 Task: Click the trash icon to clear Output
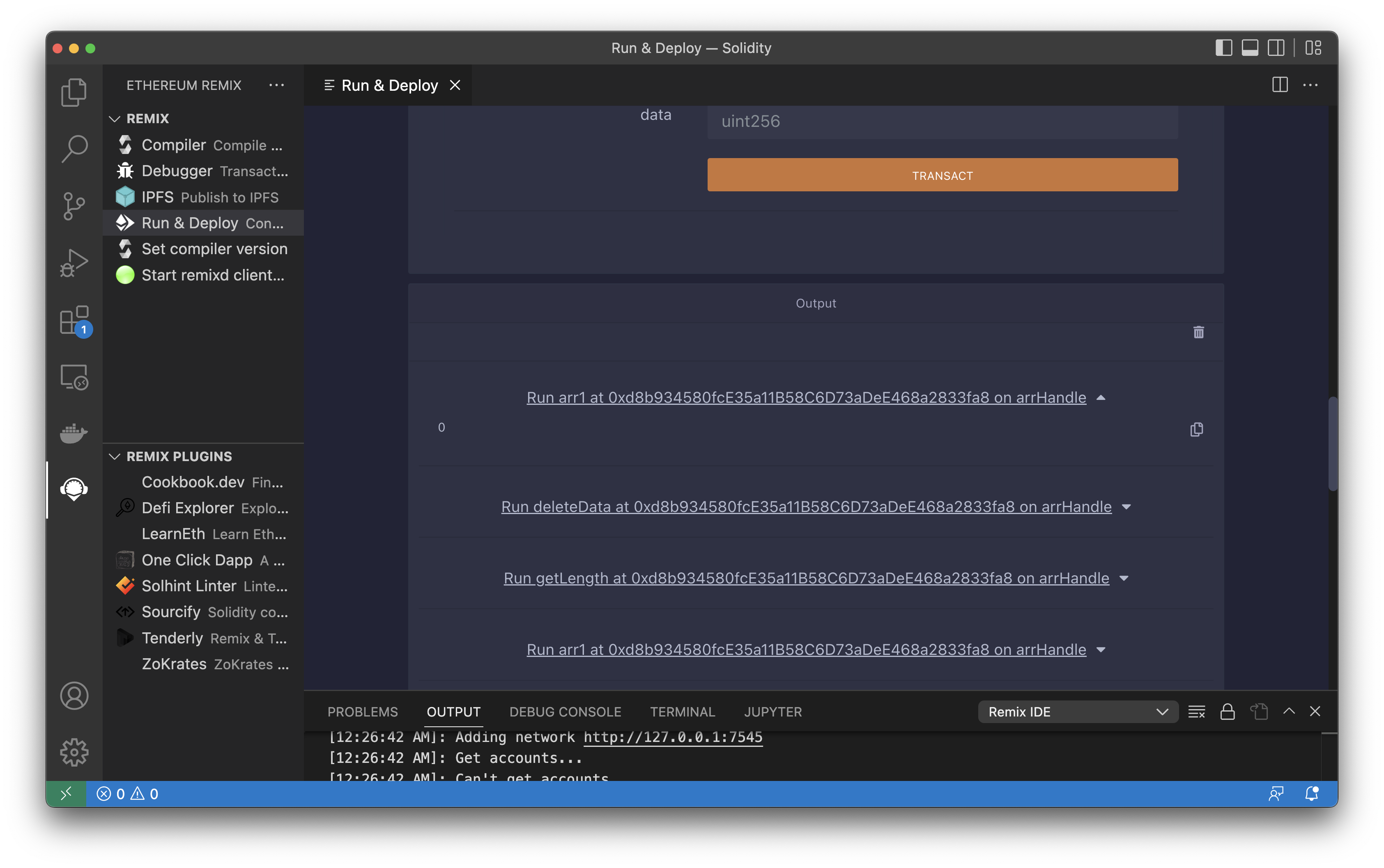(x=1199, y=333)
